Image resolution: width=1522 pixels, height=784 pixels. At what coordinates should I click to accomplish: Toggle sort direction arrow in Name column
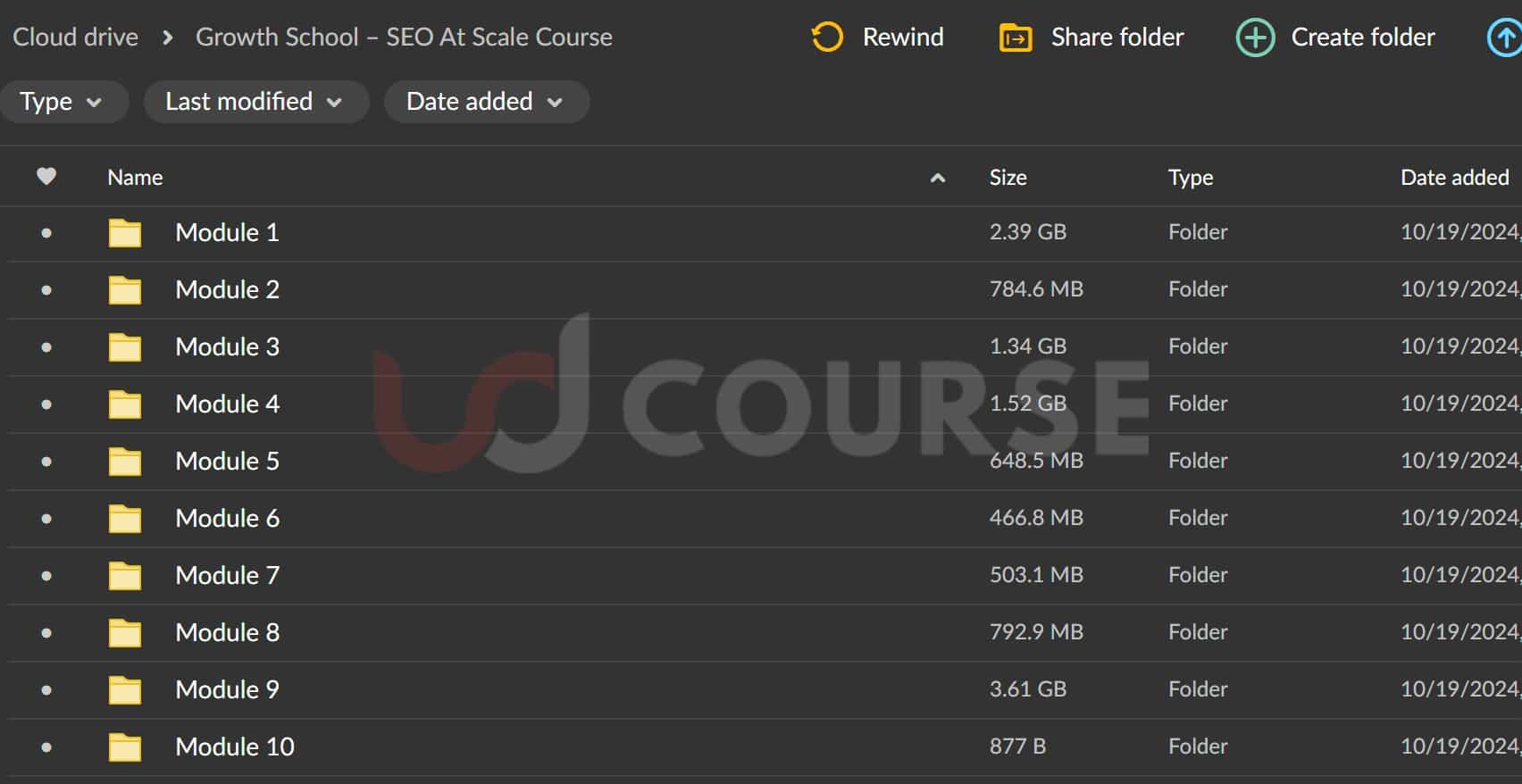tap(938, 178)
